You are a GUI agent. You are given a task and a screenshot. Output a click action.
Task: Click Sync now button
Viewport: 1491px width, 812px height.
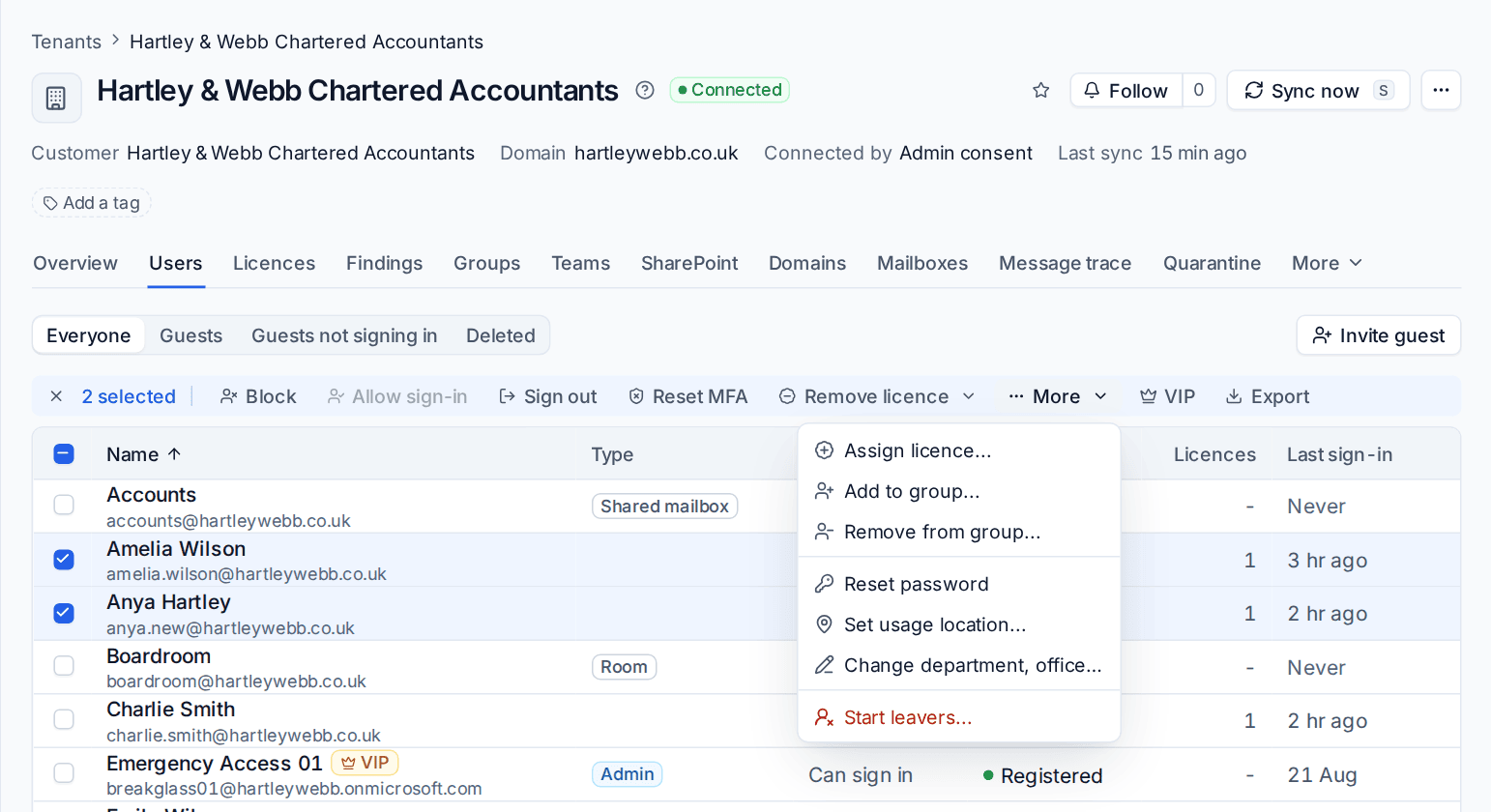1318,90
